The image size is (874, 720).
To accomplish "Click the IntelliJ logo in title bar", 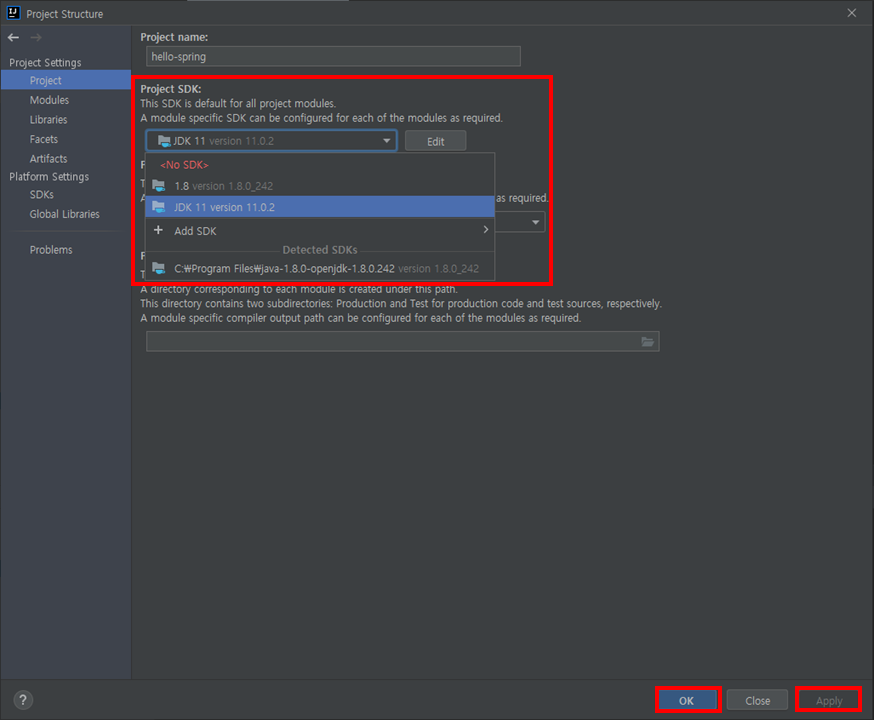I will [x=13, y=13].
